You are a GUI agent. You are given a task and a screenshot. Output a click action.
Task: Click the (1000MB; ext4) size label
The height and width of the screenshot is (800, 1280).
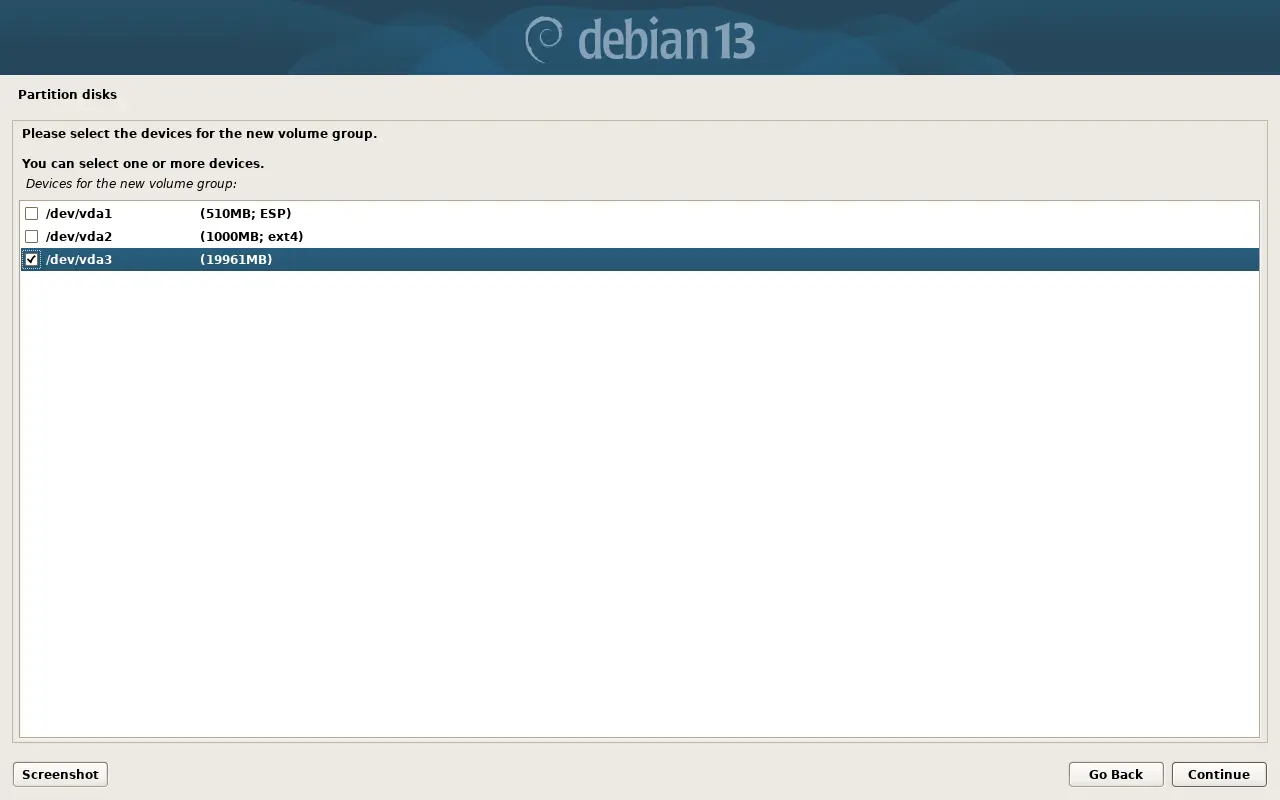coord(252,237)
